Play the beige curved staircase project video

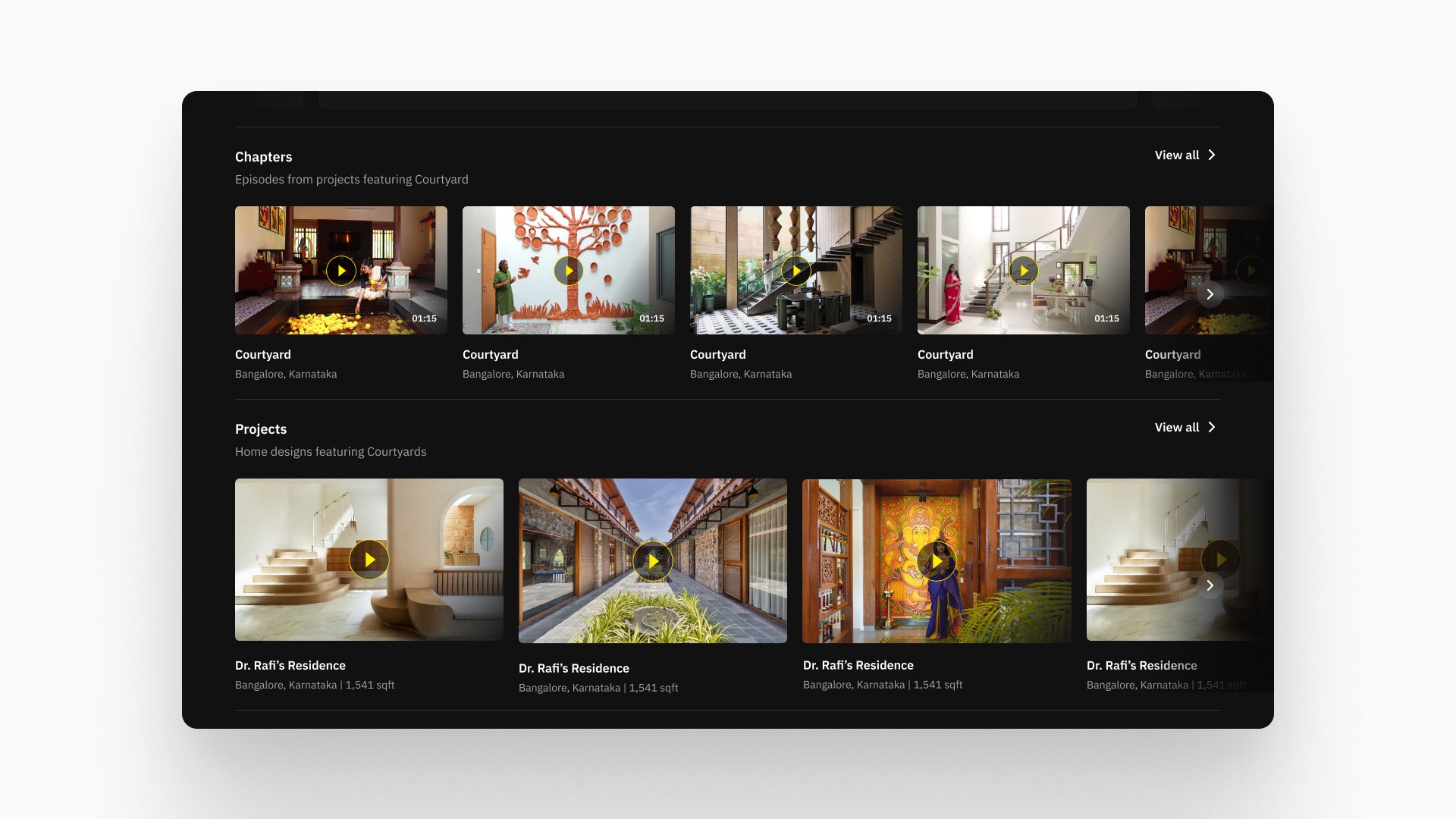click(369, 560)
